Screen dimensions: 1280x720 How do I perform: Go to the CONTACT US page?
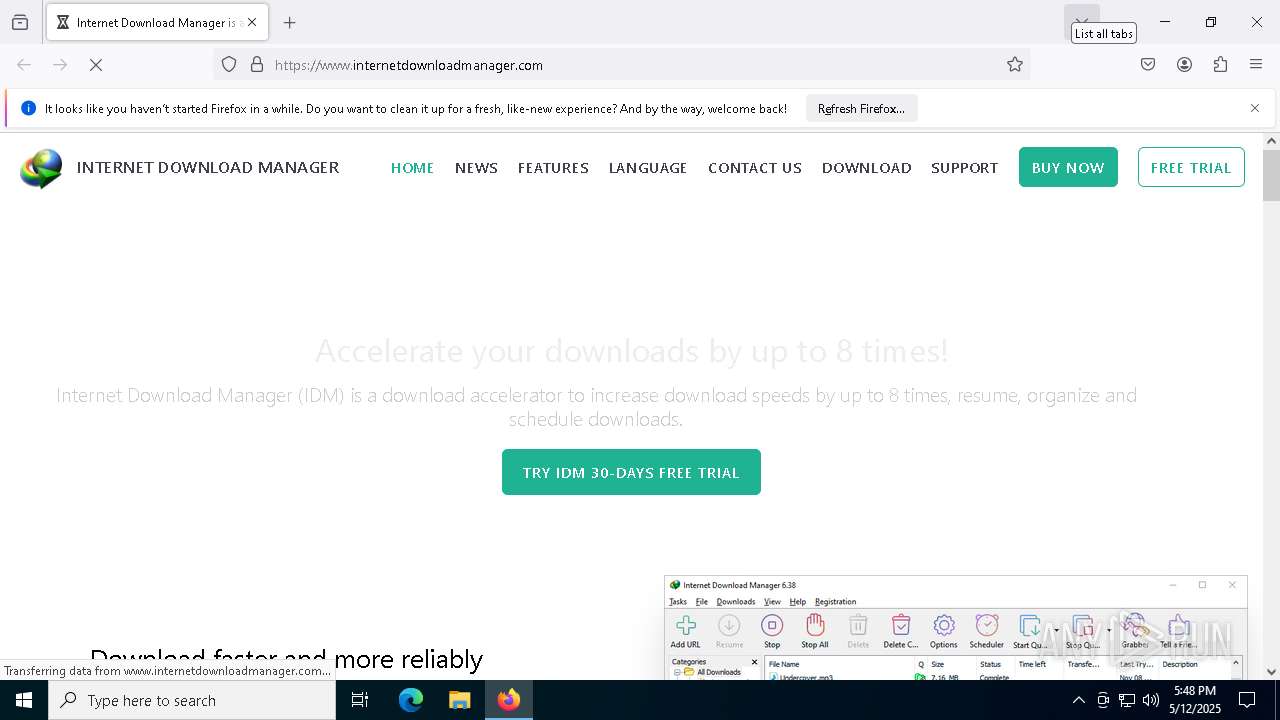click(755, 168)
